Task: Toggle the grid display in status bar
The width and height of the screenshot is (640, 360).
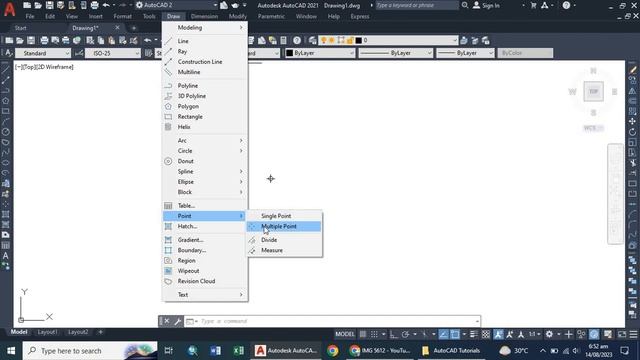Action: tap(362, 334)
